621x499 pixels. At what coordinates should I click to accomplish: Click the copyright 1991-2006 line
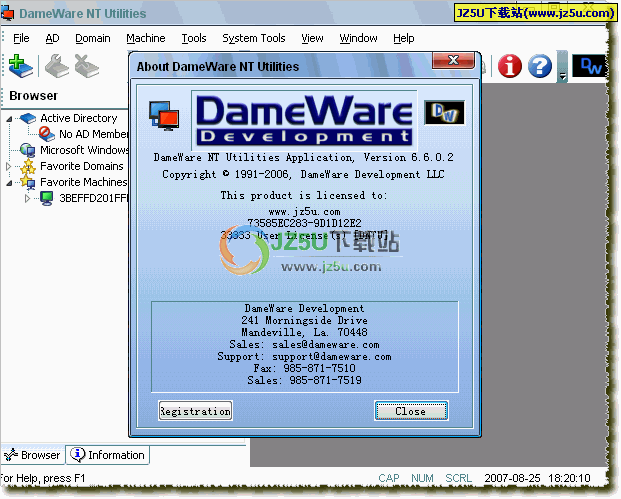[303, 175]
